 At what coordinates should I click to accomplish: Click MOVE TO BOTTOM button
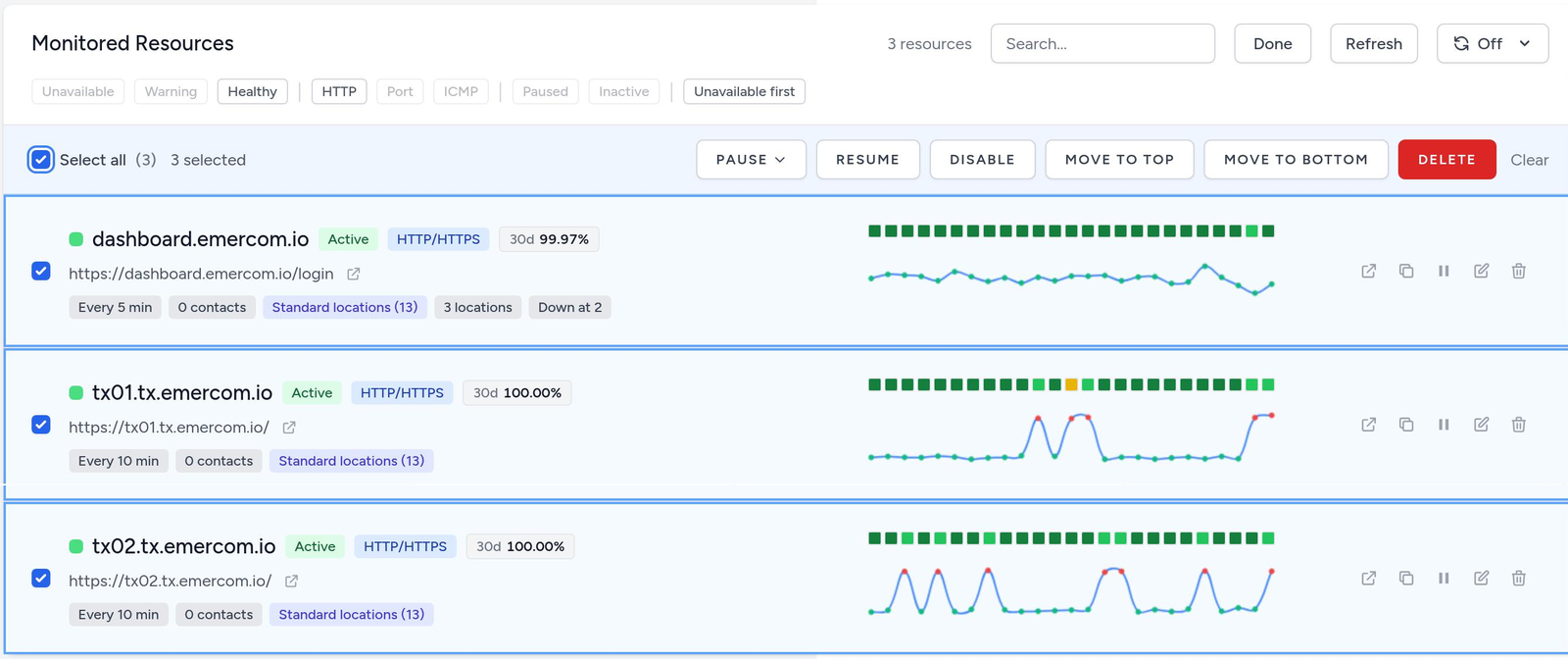click(x=1296, y=160)
